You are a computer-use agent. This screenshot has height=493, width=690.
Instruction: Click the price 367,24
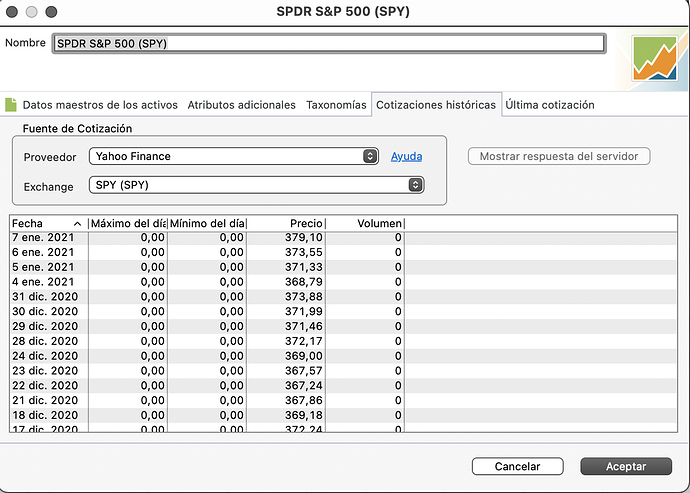304,386
